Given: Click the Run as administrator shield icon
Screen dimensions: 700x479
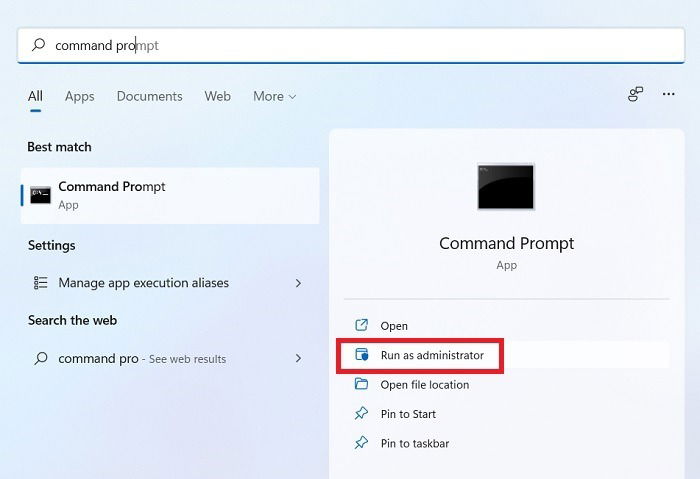Looking at the screenshot, I should (x=362, y=355).
